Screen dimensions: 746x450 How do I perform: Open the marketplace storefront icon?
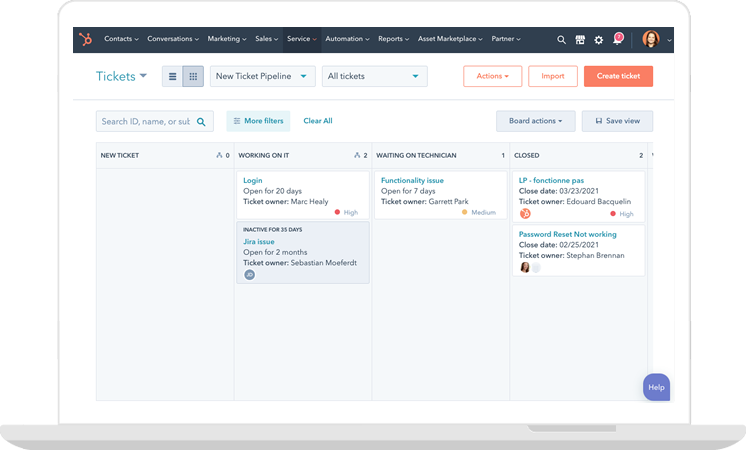pos(580,40)
